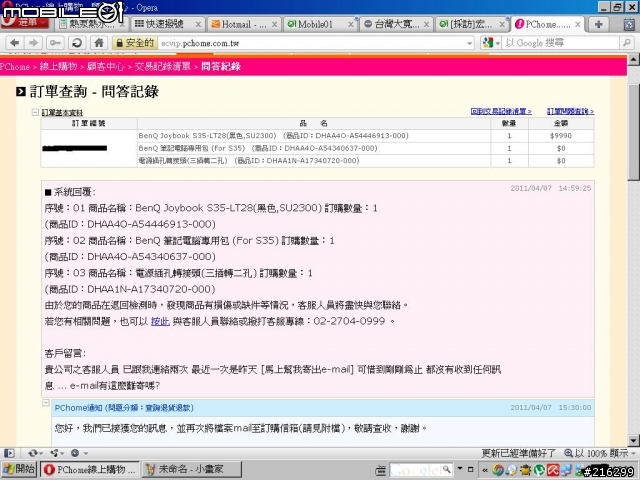Reload the current page
This screenshot has height=480, width=640.
77,43
